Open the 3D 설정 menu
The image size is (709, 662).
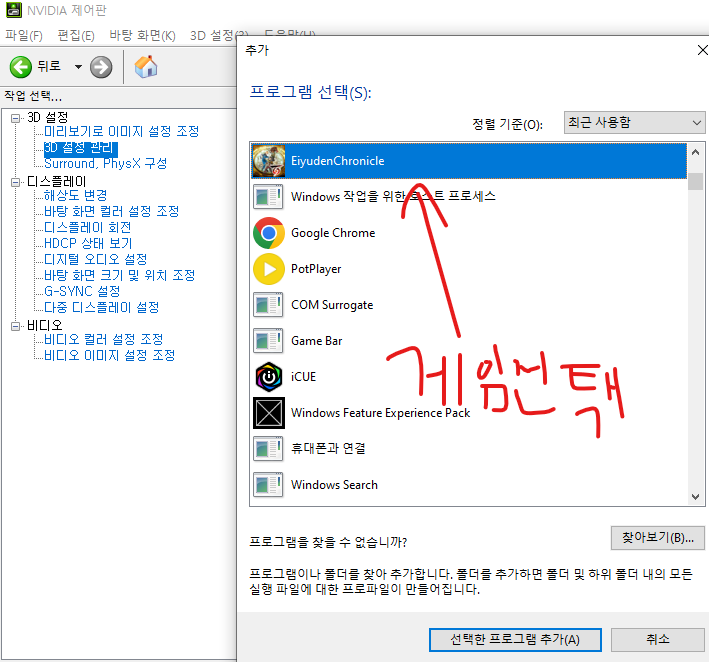click(213, 36)
